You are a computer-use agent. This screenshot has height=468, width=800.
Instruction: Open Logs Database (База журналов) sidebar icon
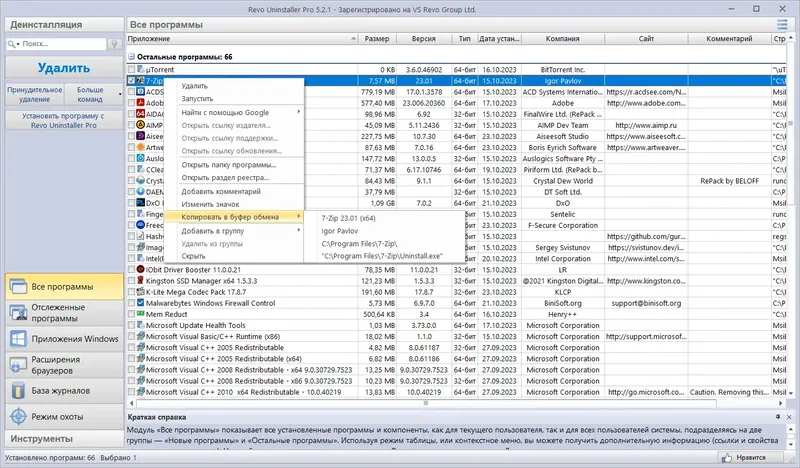18,390
